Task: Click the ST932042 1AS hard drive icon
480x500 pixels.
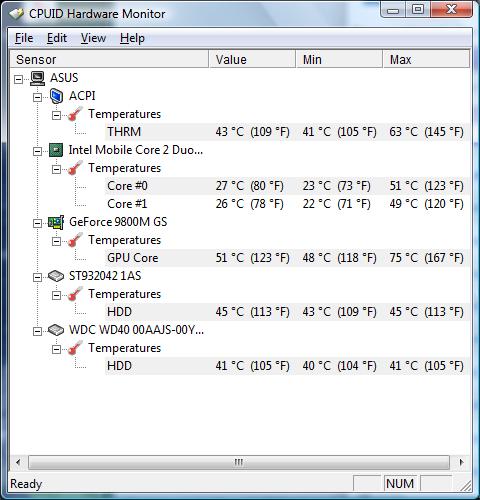Action: pos(56,276)
